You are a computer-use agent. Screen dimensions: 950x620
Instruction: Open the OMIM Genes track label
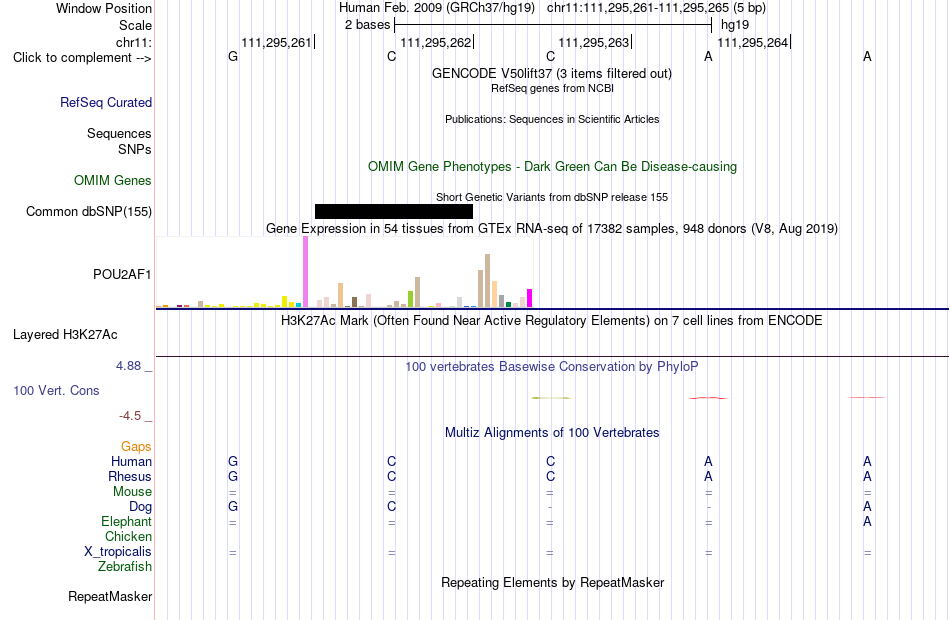(x=113, y=181)
